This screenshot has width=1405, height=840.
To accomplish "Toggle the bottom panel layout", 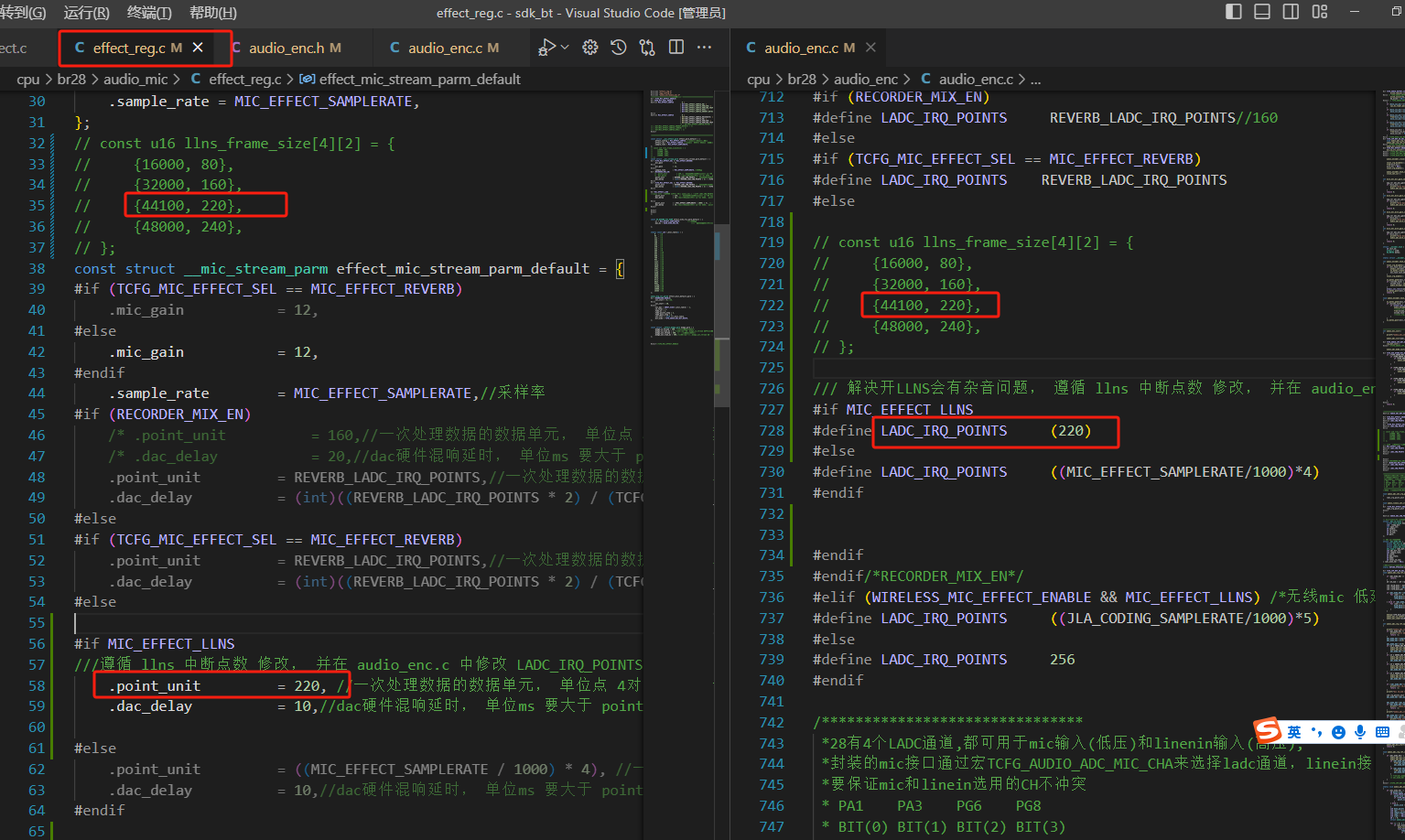I will click(x=1262, y=12).
